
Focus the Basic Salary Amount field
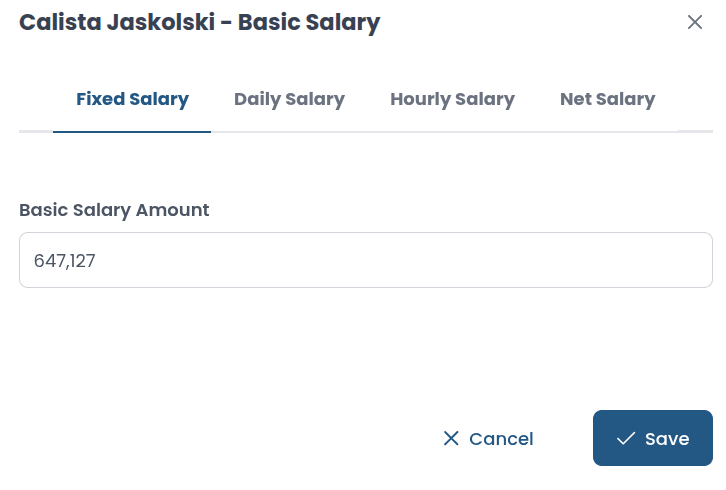(365, 260)
